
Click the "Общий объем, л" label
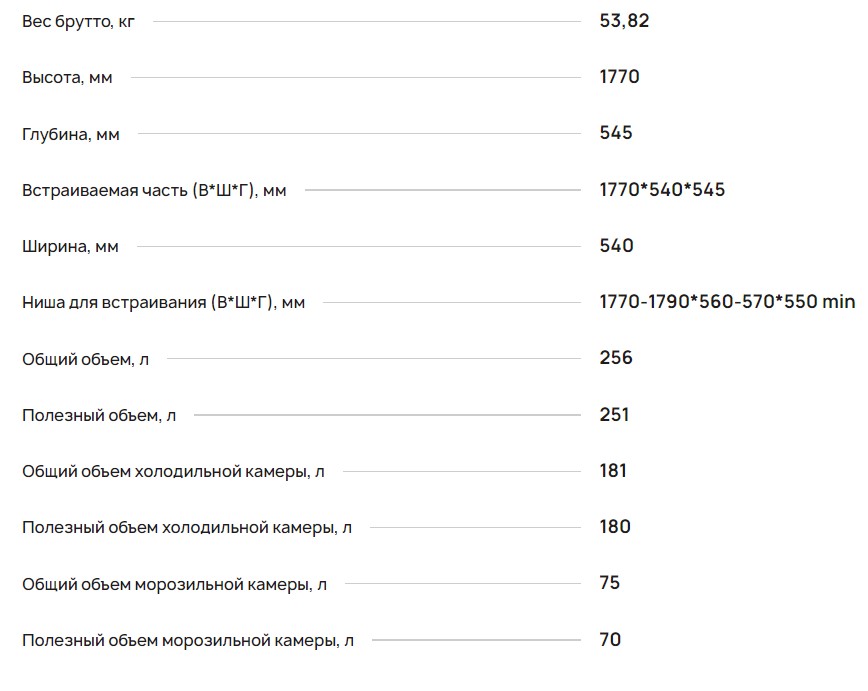tap(85, 358)
